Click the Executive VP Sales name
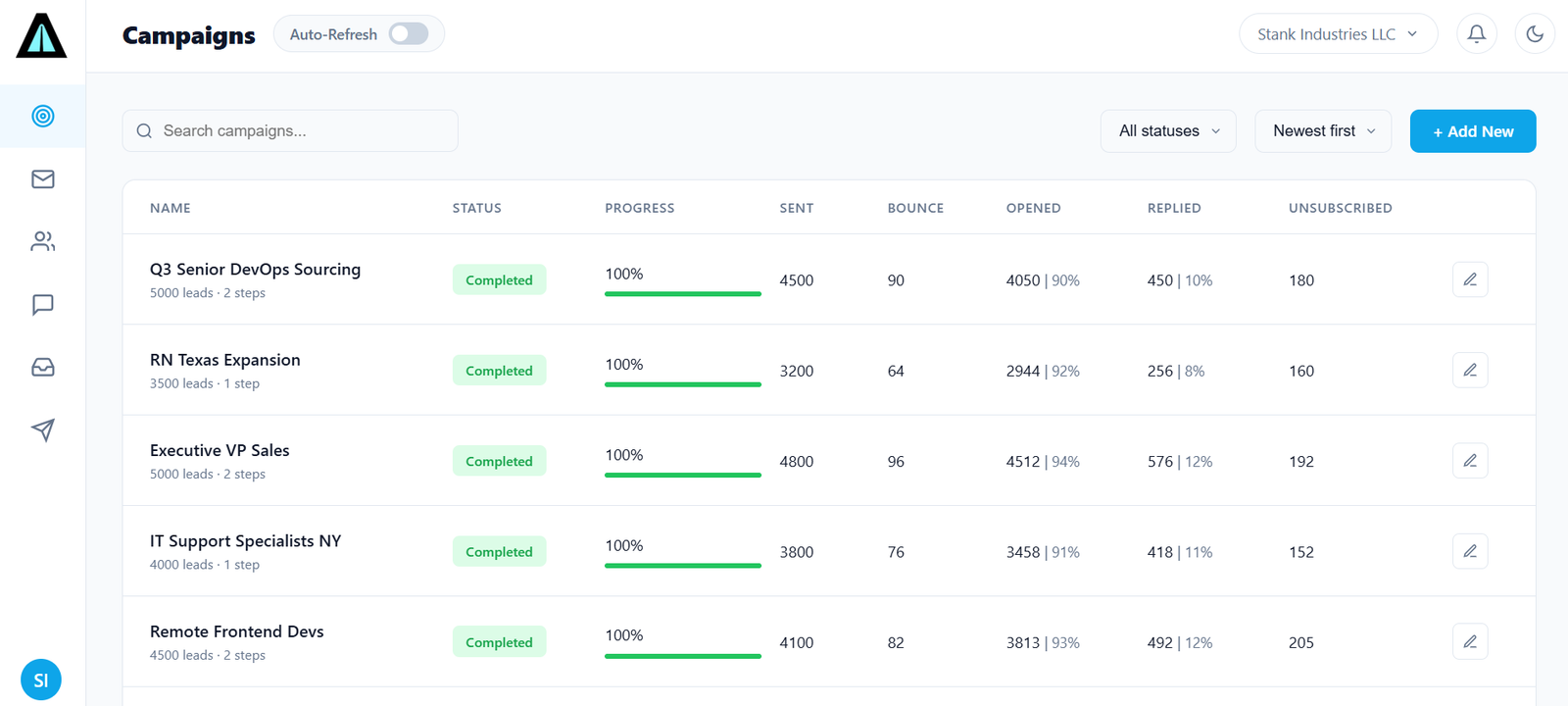1568x706 pixels. click(220, 450)
